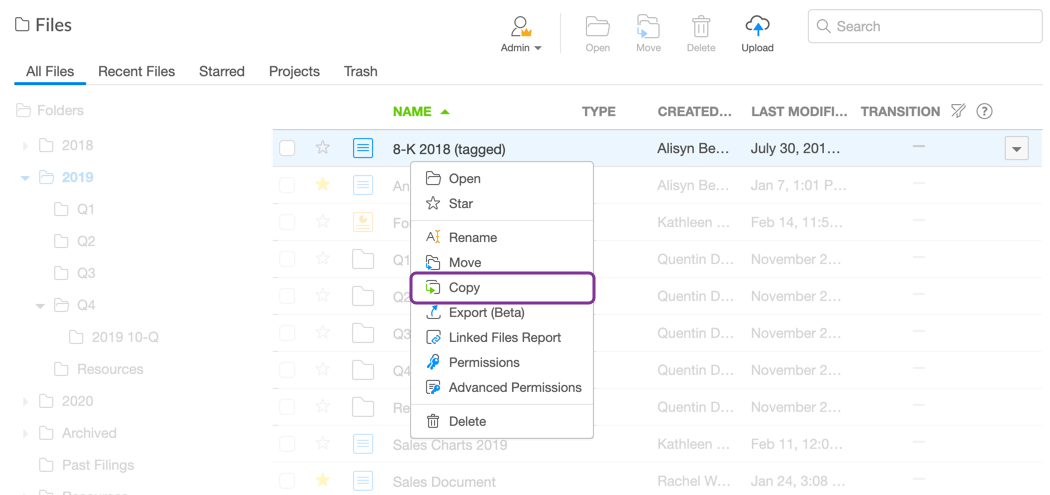This screenshot has width=1050, height=495.
Task: Choose Permissions from the context menu
Action: click(x=502, y=362)
